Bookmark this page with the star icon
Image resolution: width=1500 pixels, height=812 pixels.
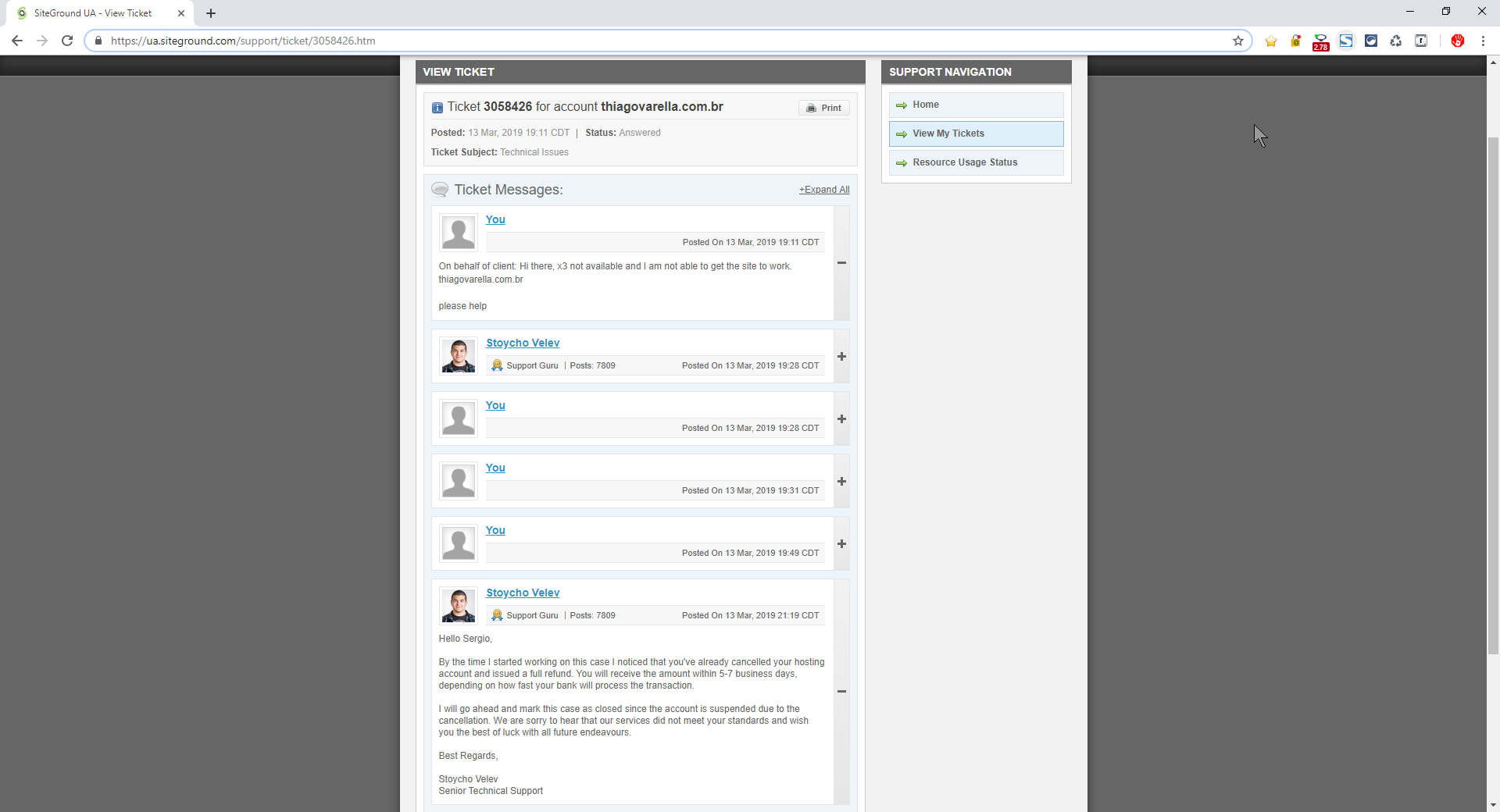coord(1238,41)
